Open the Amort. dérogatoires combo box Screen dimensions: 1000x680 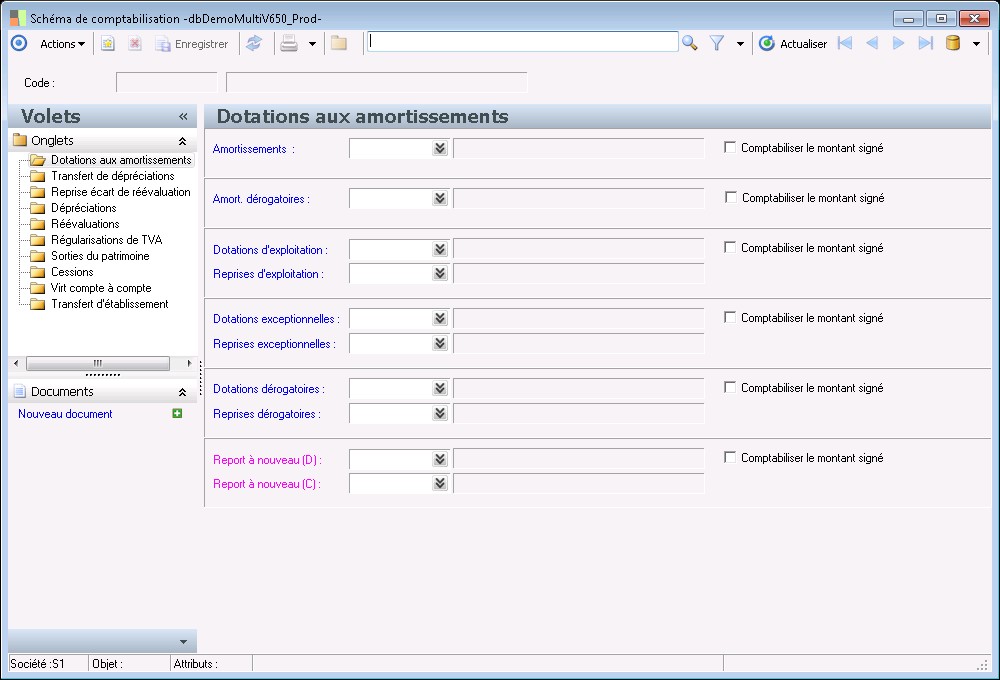[x=440, y=198]
